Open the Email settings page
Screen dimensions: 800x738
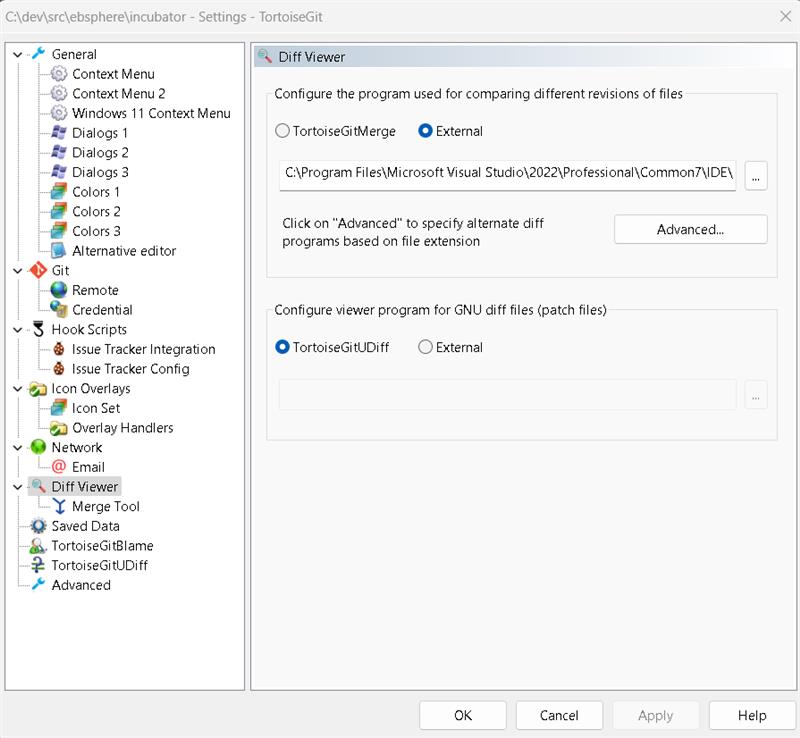[x=88, y=467]
